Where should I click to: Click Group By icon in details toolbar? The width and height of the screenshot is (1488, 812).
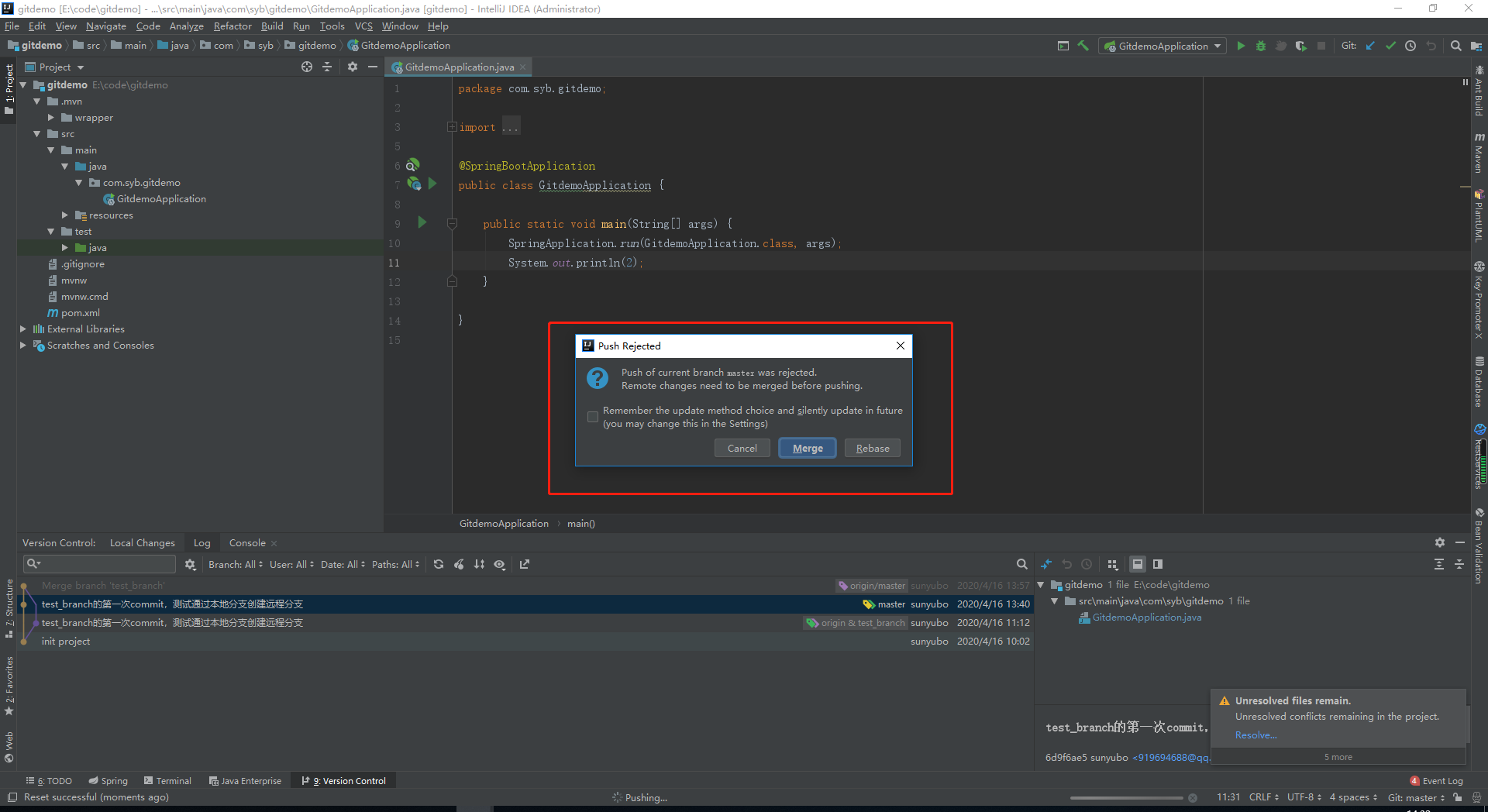tap(1112, 564)
